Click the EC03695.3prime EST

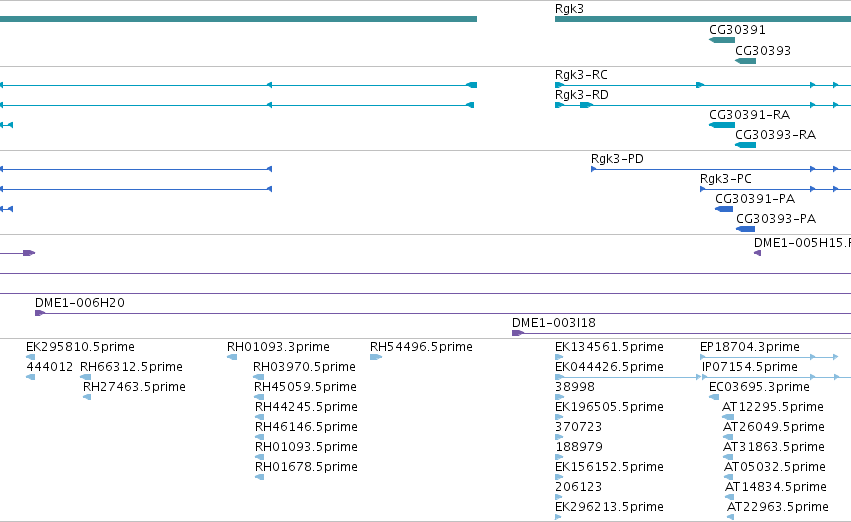(x=714, y=397)
